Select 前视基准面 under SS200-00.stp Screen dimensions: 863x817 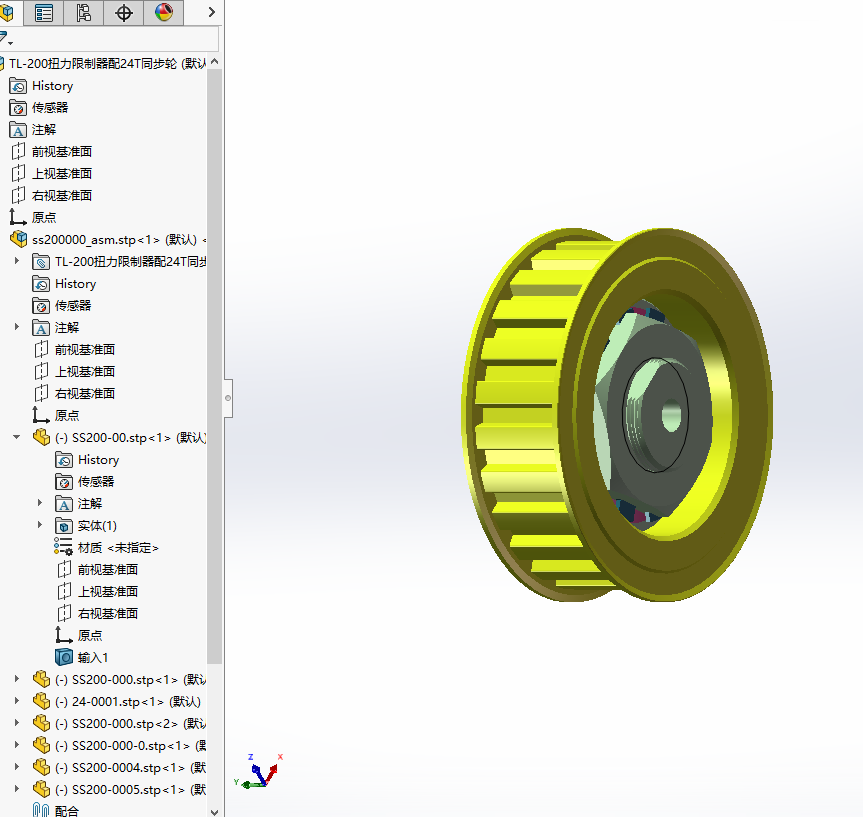coord(97,570)
